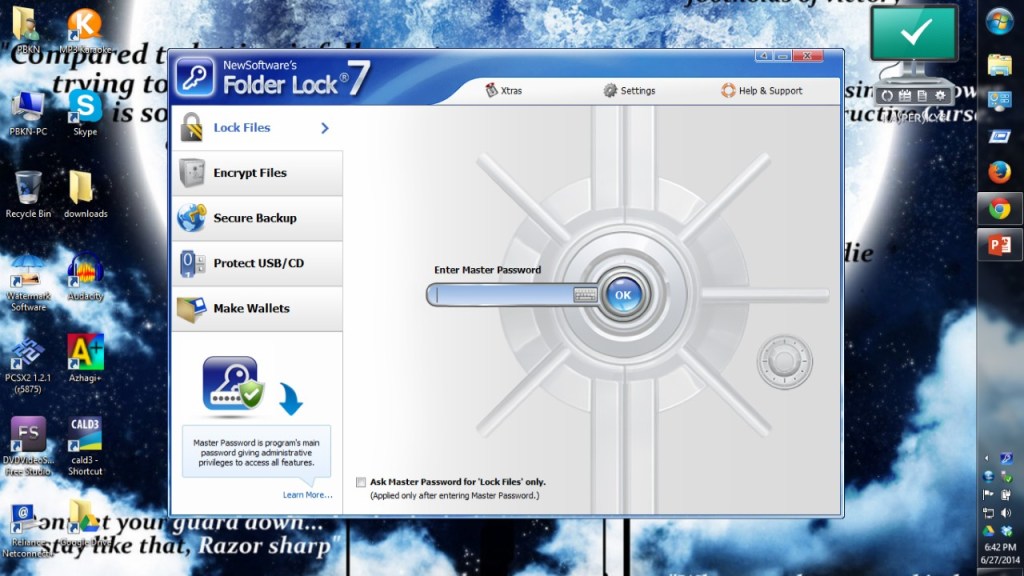
Task: Click the Kaspersky gadget settings gear
Action: [938, 96]
